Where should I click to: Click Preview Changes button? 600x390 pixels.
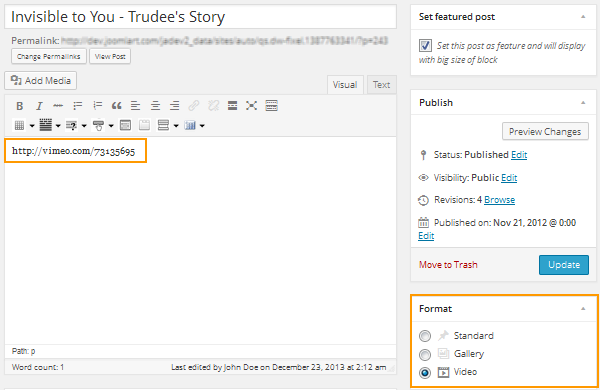pyautogui.click(x=545, y=132)
